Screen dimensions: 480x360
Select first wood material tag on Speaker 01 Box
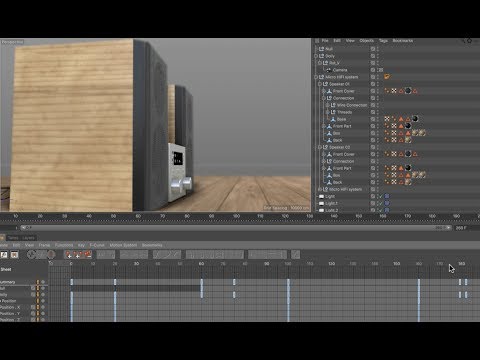(x=415, y=133)
